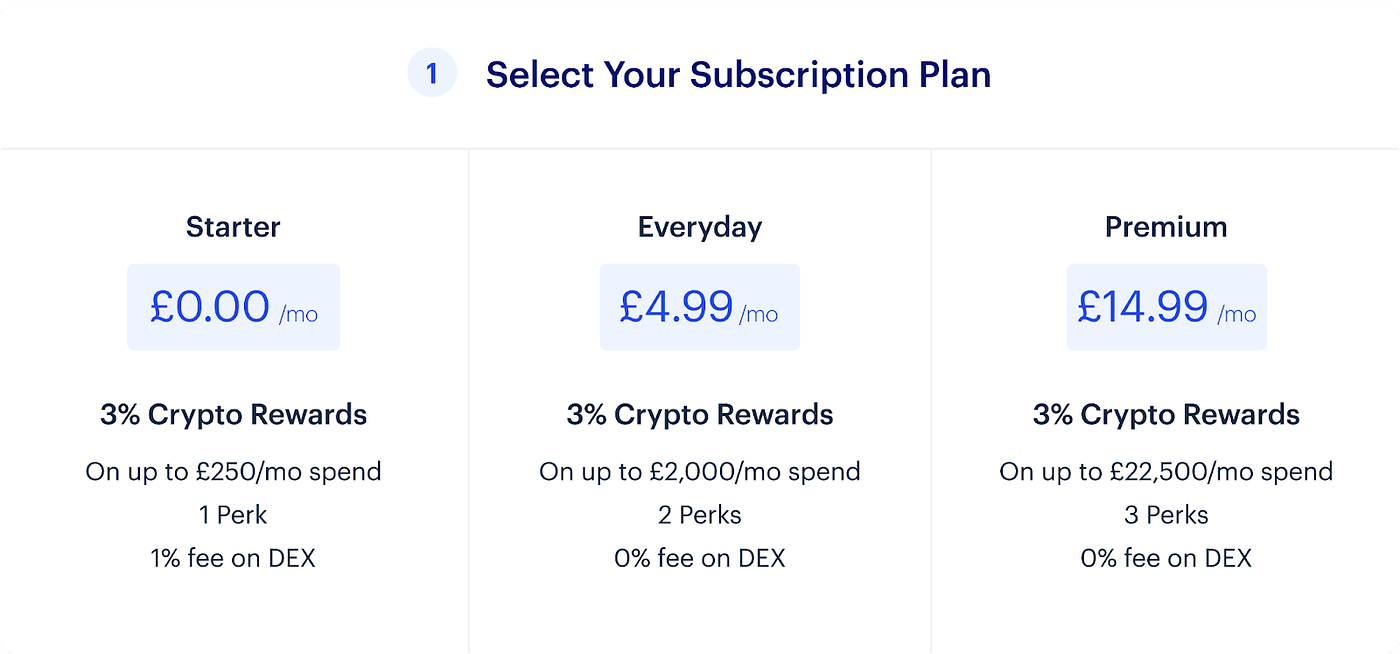Click the 3 Perks line in Premium plan
Image resolution: width=1400 pixels, height=654 pixels.
tap(1166, 514)
